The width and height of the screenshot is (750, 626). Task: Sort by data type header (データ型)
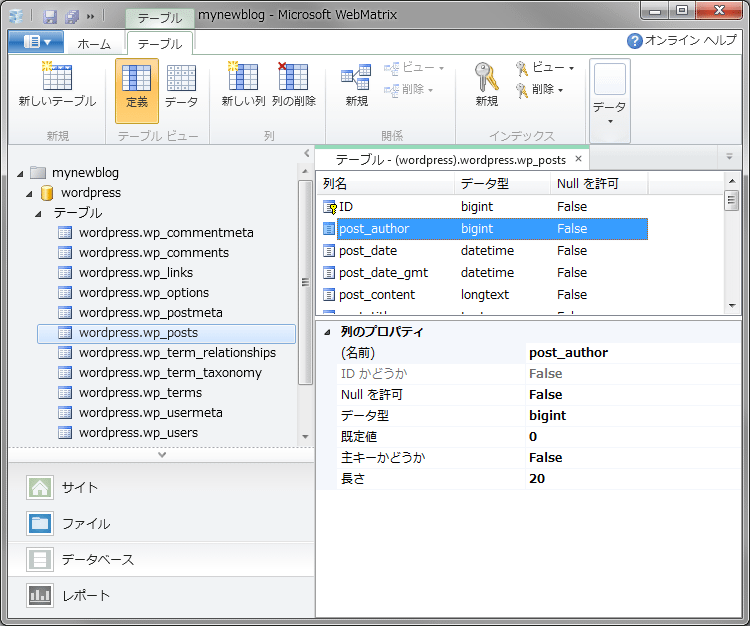(502, 184)
